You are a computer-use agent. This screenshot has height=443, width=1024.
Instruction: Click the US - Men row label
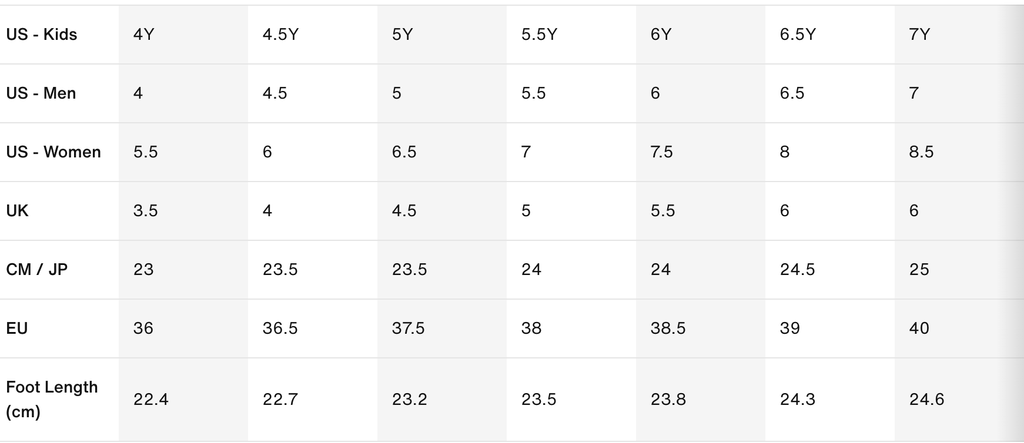click(41, 93)
